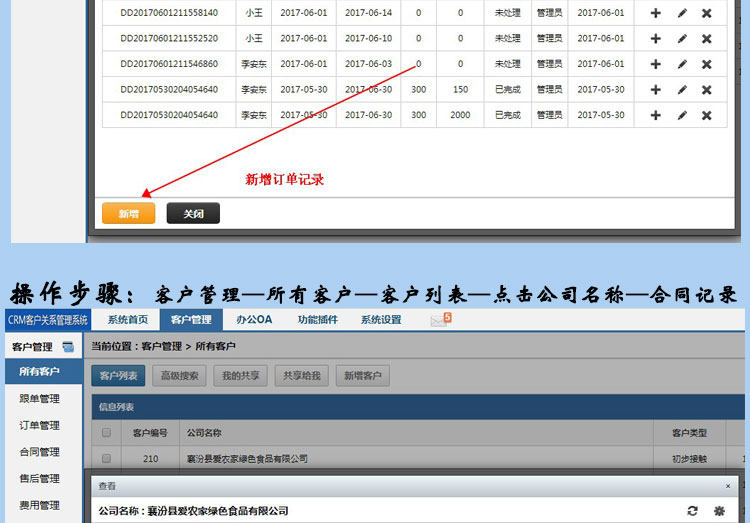750x523 pixels.
Task: Show the 客户列表 view
Action: [118, 376]
